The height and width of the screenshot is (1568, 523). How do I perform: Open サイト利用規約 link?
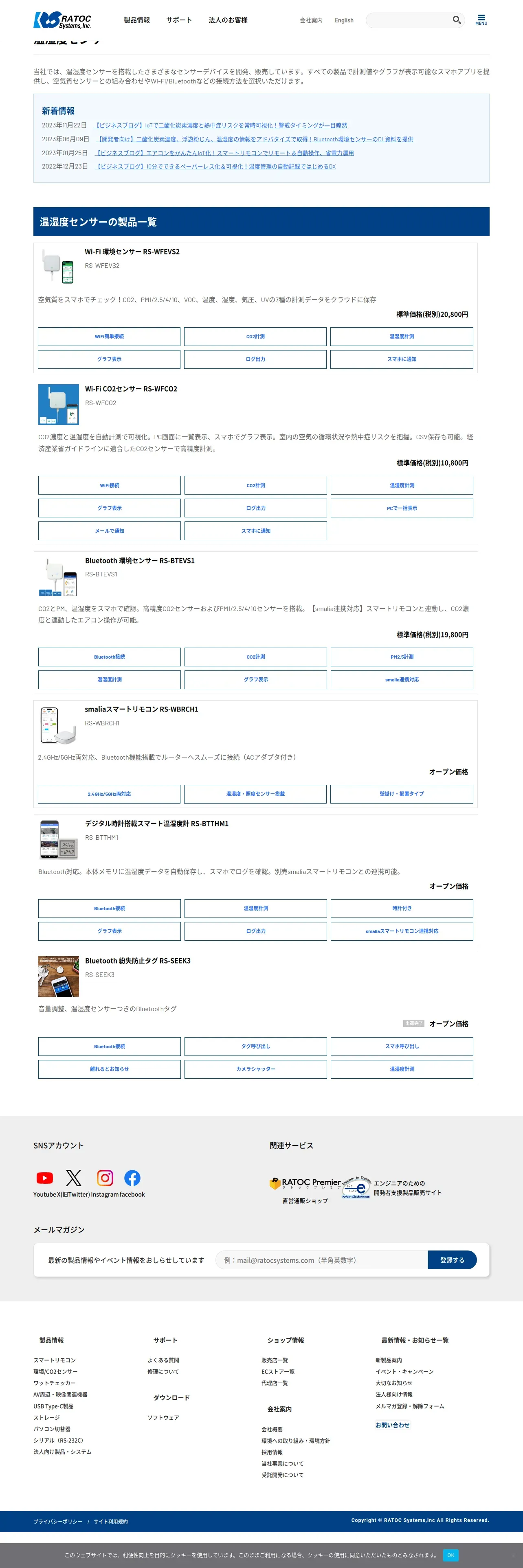click(x=111, y=1522)
